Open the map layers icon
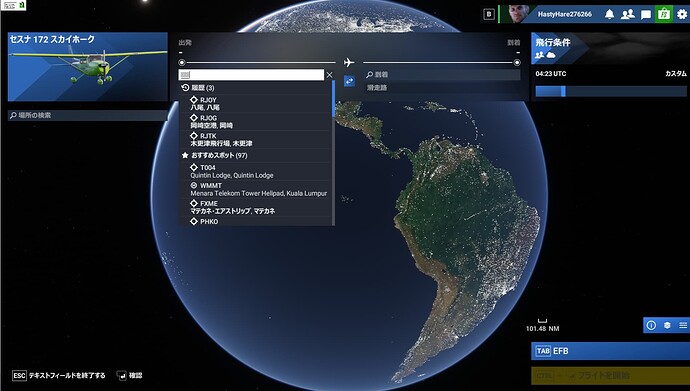The image size is (690, 391). pos(667,325)
